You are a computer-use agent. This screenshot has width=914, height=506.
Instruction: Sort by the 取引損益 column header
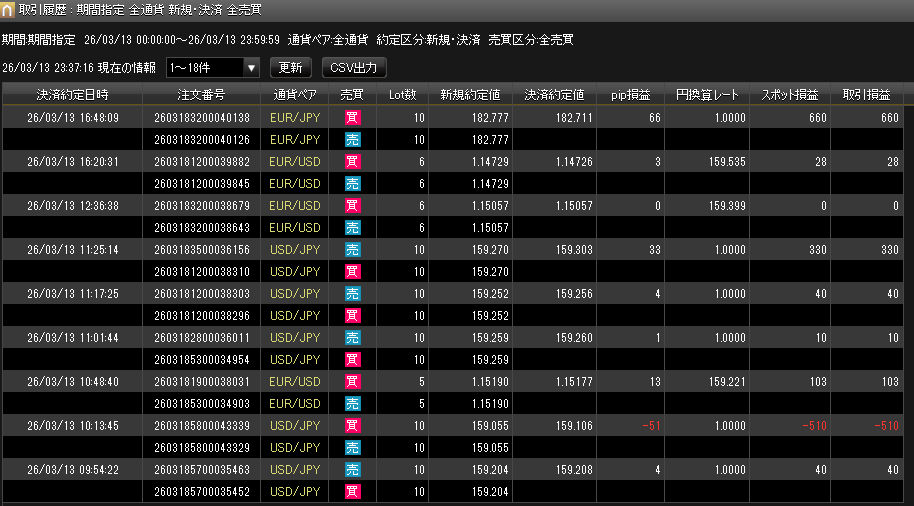(x=867, y=95)
